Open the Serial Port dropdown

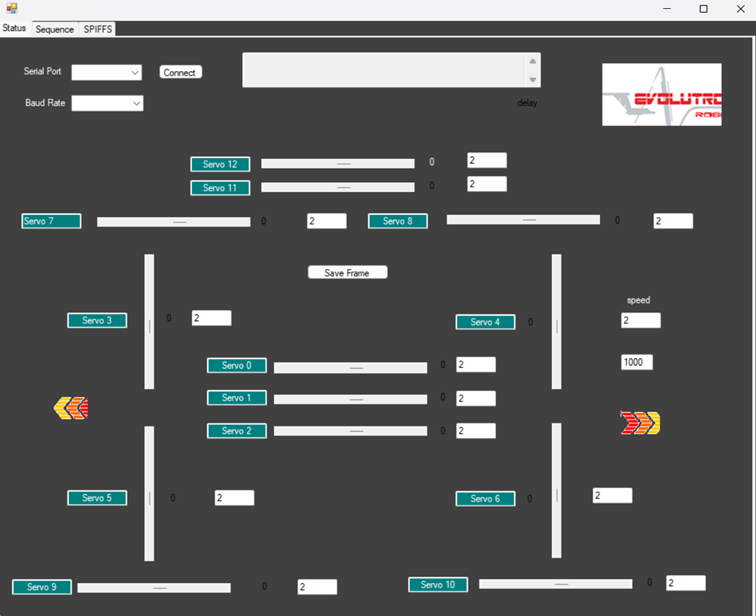(107, 72)
